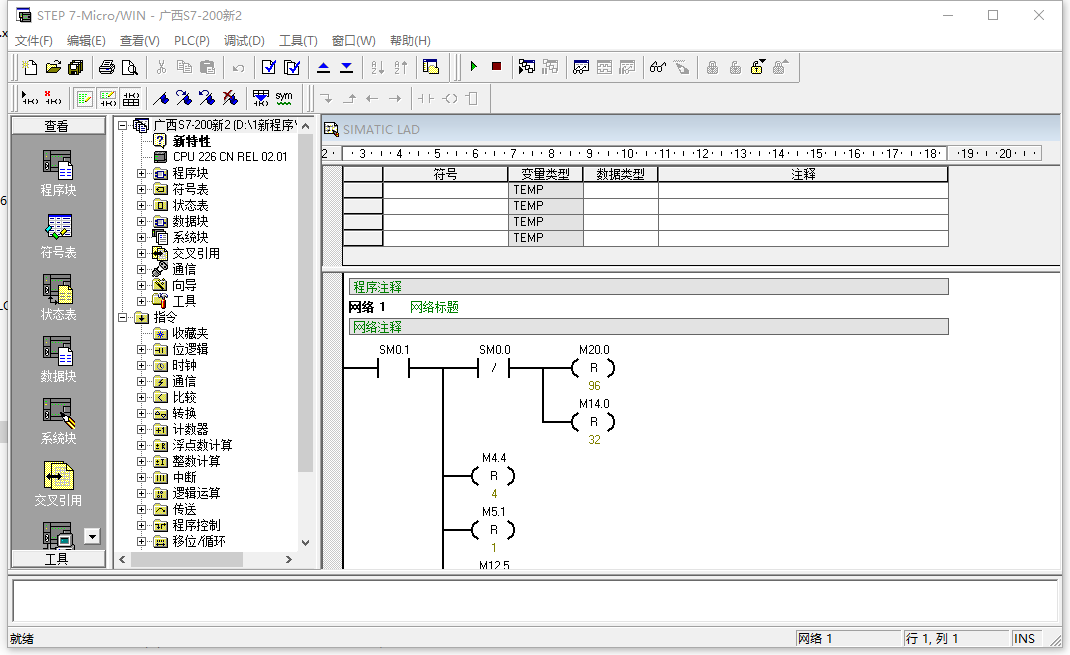Expand the 数据块 tree node

pyautogui.click(x=141, y=221)
